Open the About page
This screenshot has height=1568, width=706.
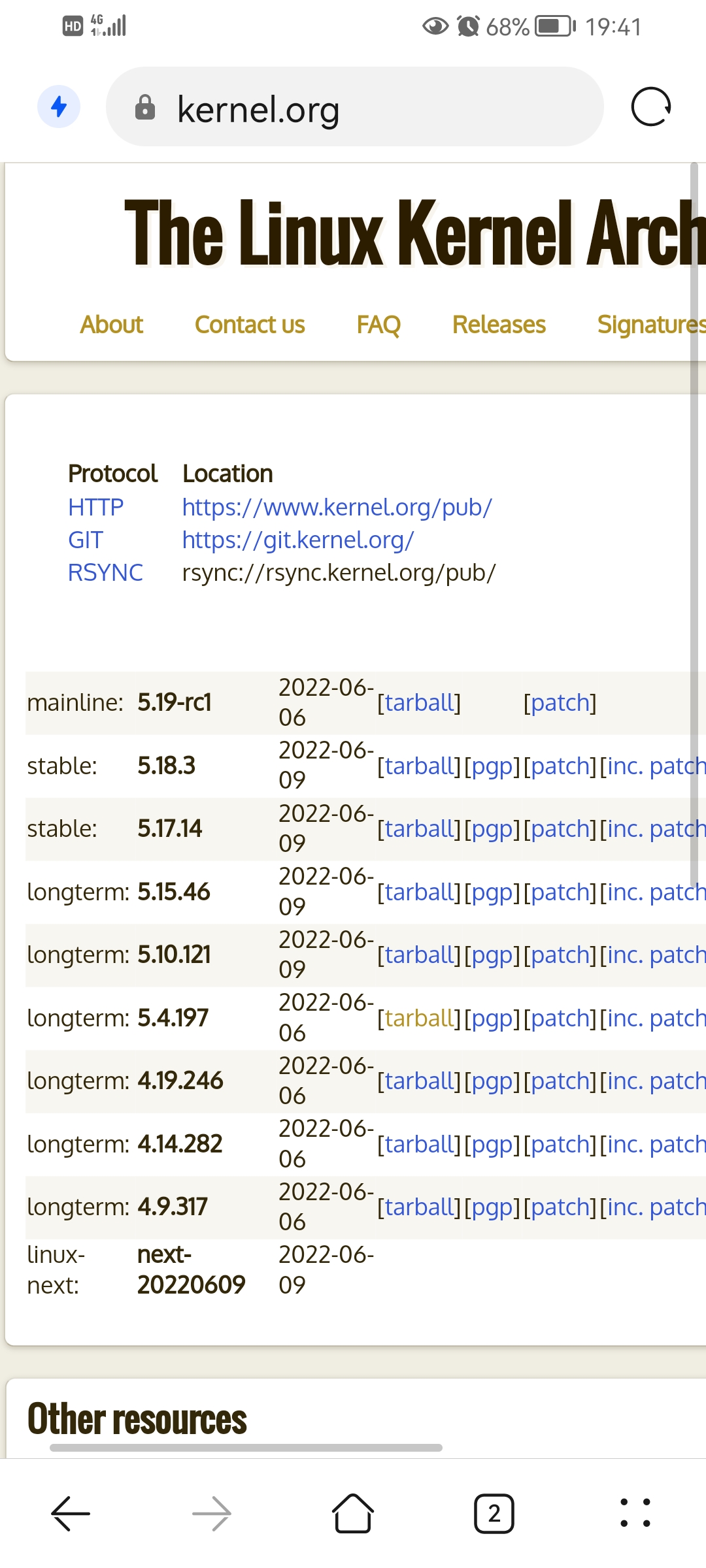[x=111, y=324]
